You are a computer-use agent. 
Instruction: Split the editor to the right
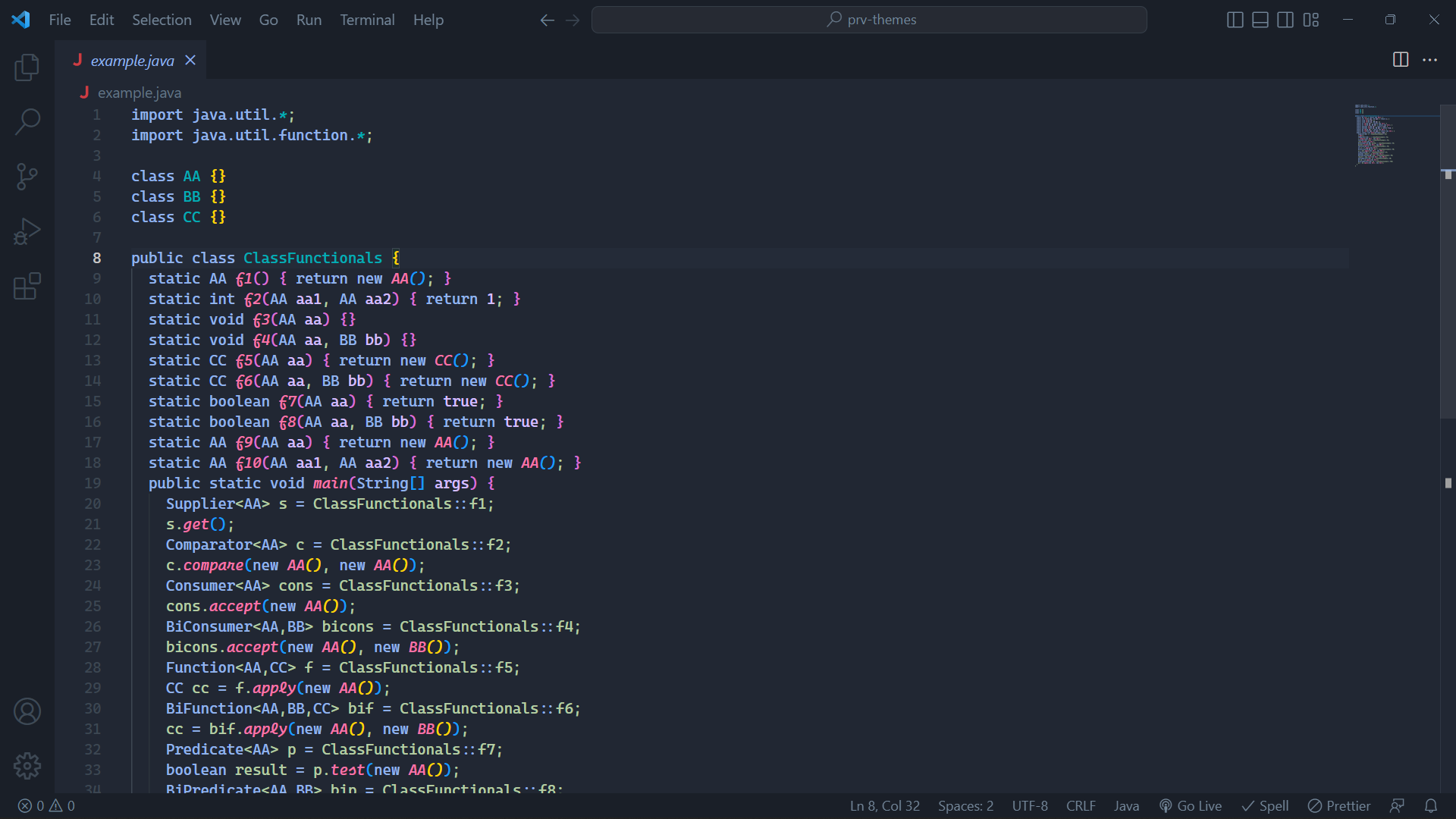pos(1401,60)
